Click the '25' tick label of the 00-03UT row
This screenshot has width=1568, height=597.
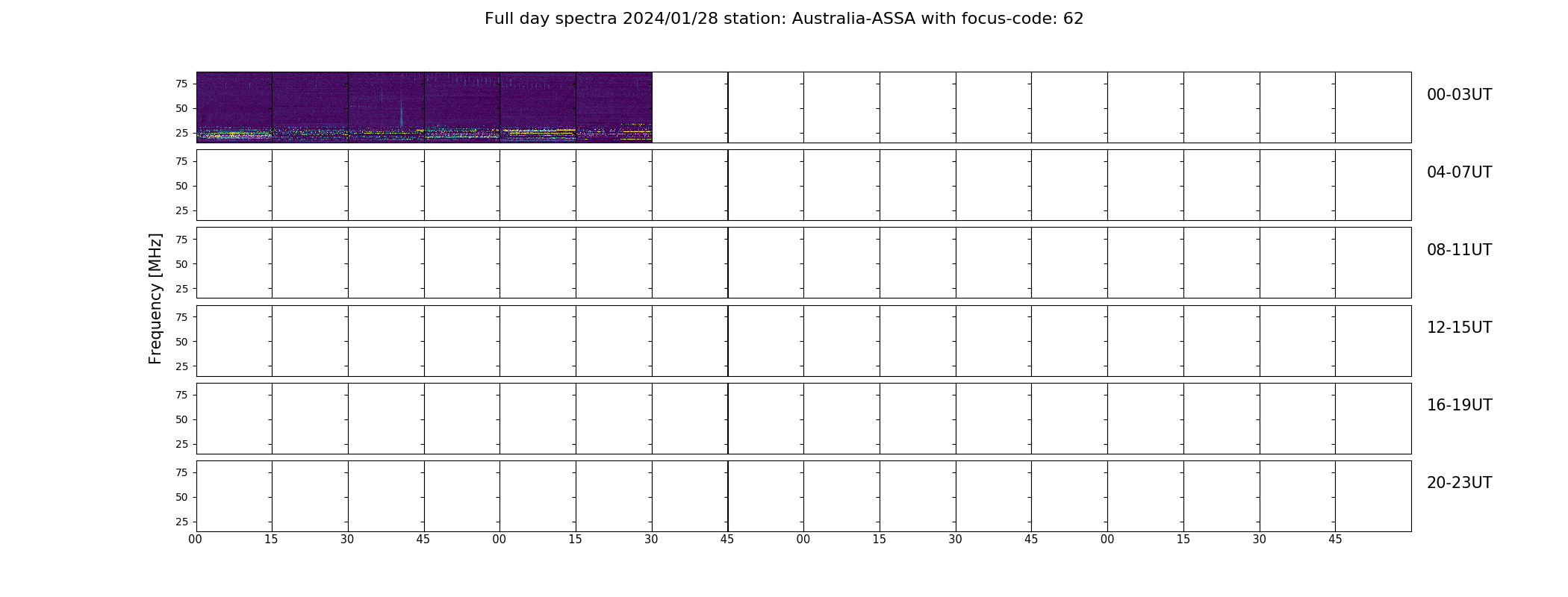pos(181,133)
